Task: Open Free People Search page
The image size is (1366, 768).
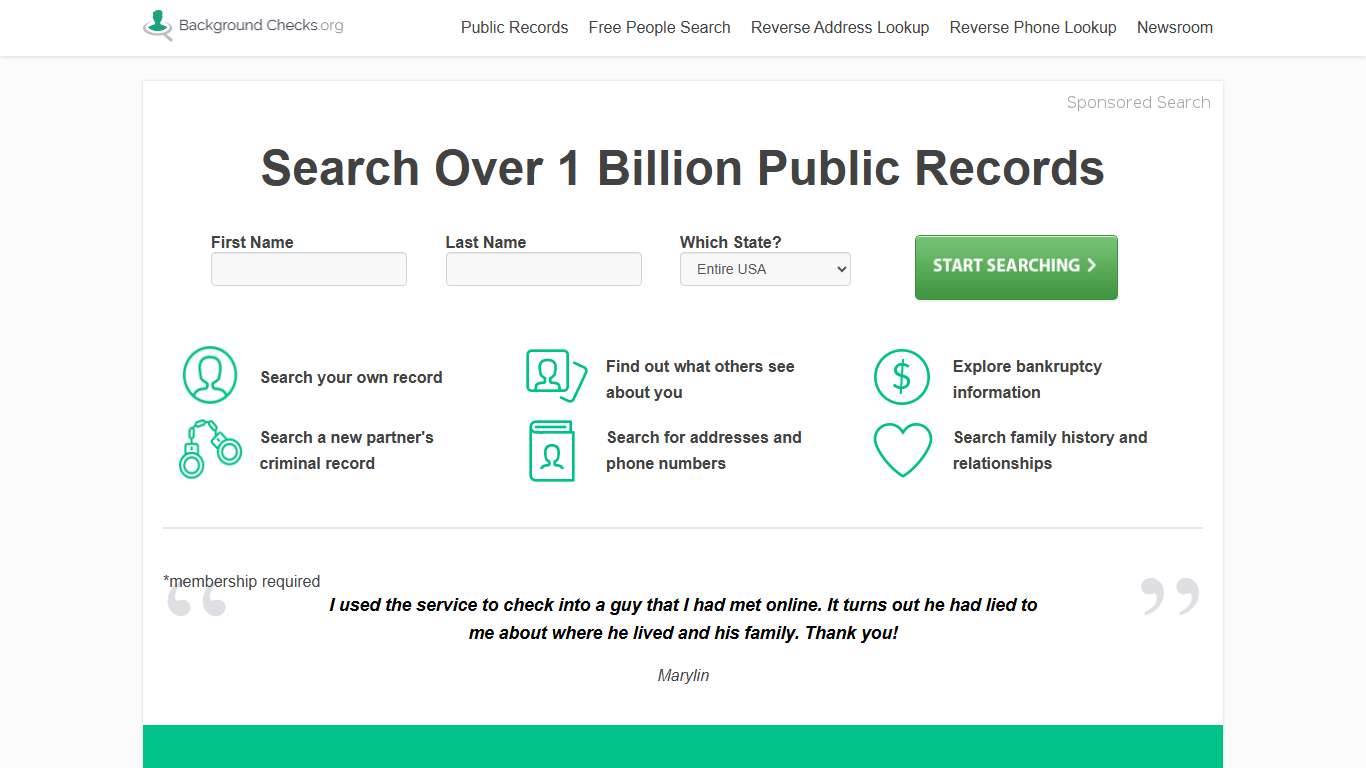Action: click(x=659, y=27)
